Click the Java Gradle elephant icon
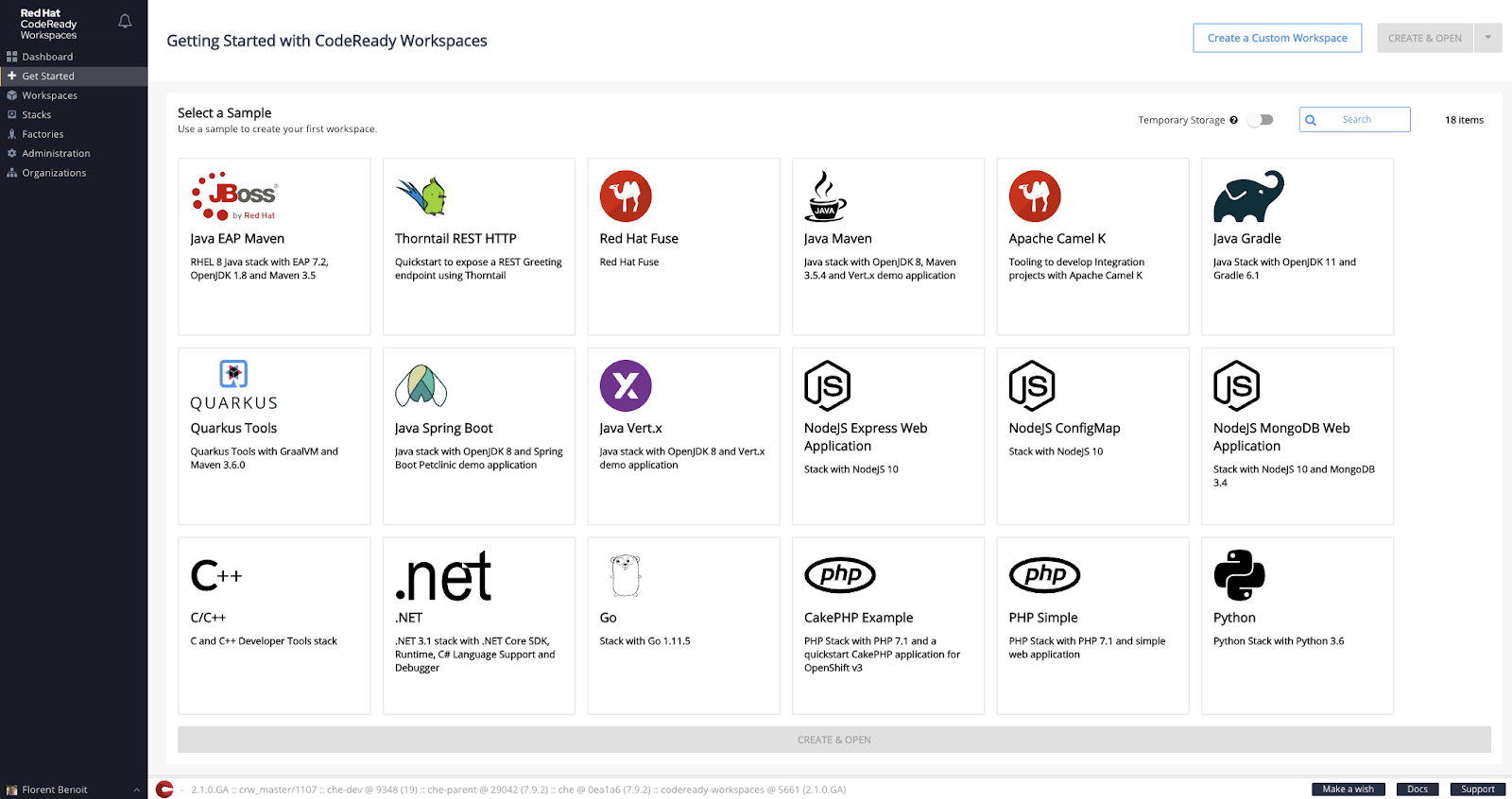 click(x=1248, y=196)
